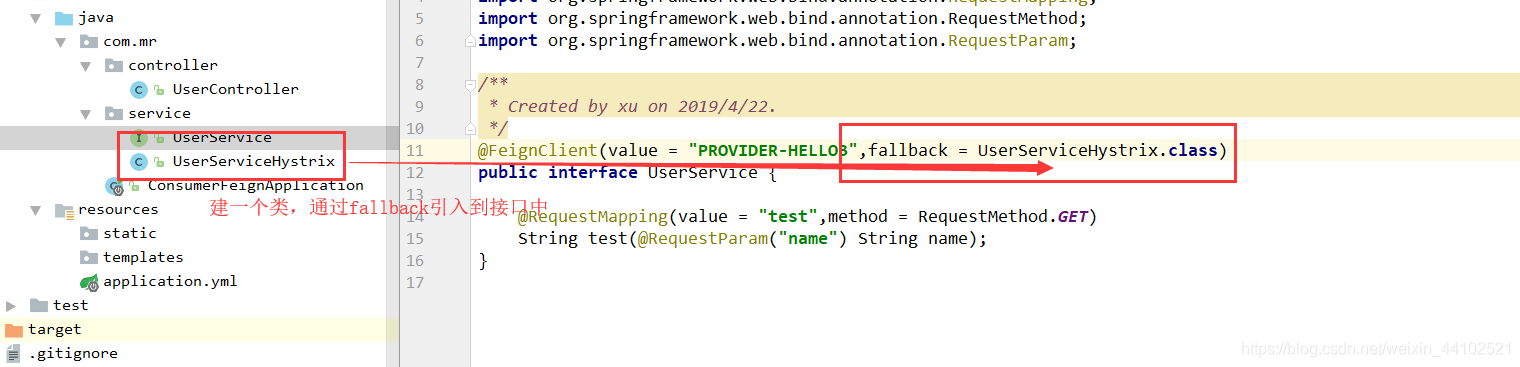This screenshot has height=367, width=1520.
Task: Click RequestMethod.GET in the mapping
Action: pos(1002,216)
